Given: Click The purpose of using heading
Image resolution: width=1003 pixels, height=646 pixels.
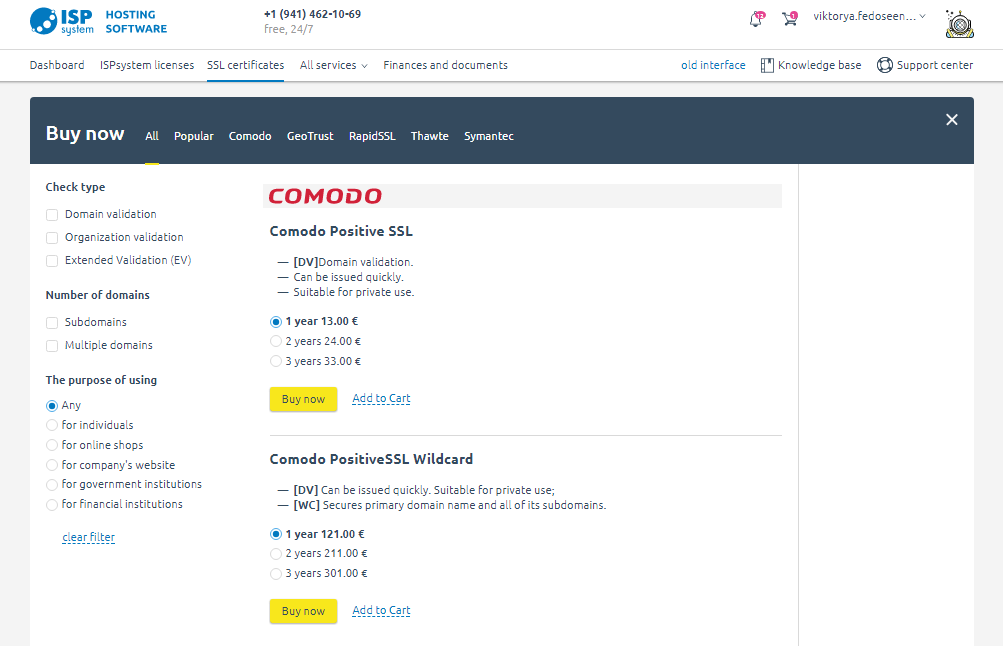Looking at the screenshot, I should 101,381.
